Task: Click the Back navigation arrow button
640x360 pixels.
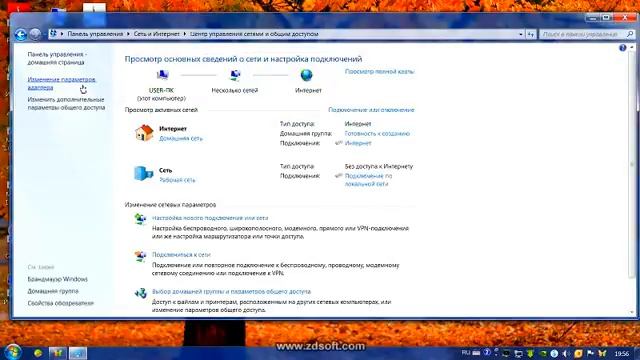Action: click(x=20, y=34)
